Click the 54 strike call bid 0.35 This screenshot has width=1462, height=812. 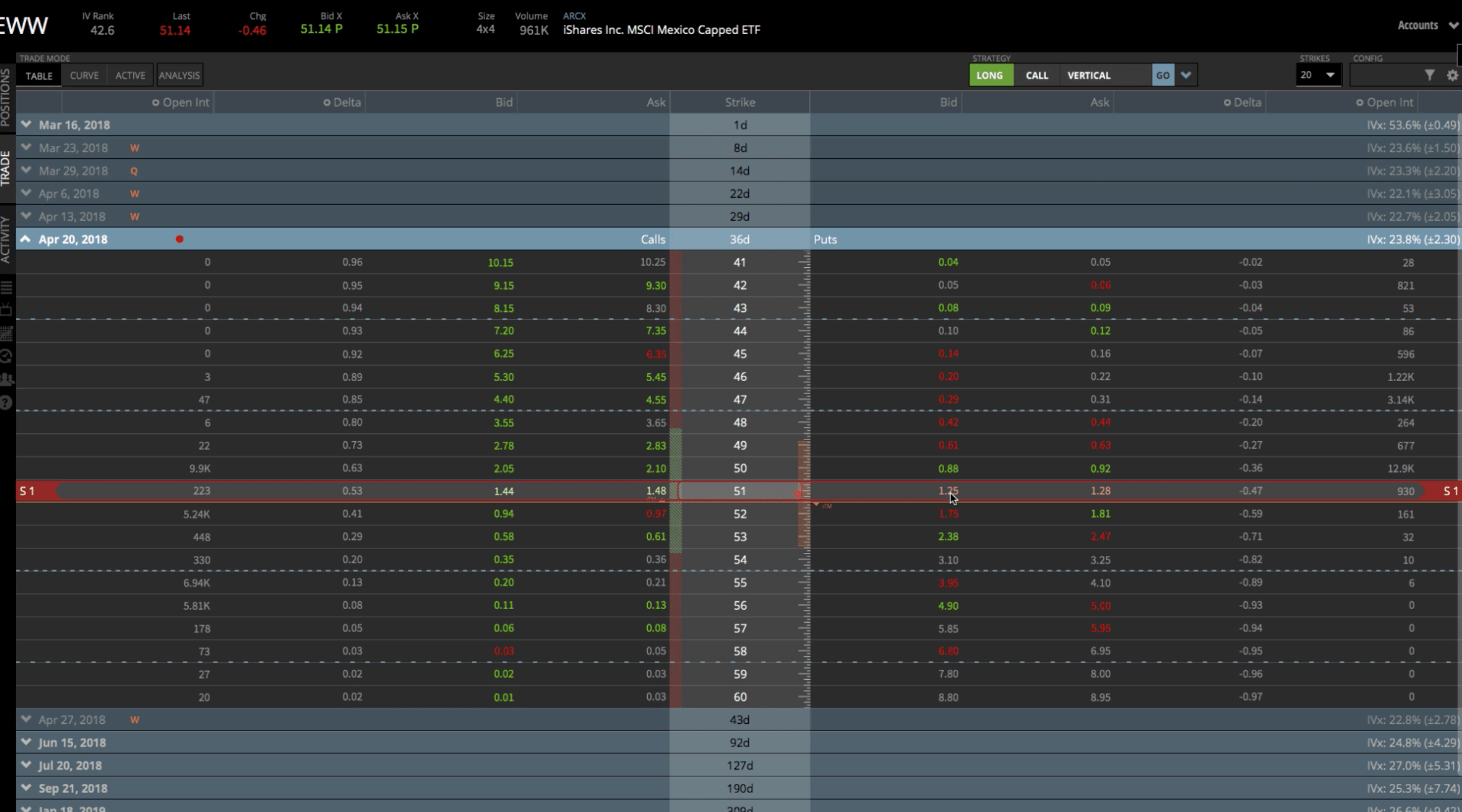click(504, 560)
